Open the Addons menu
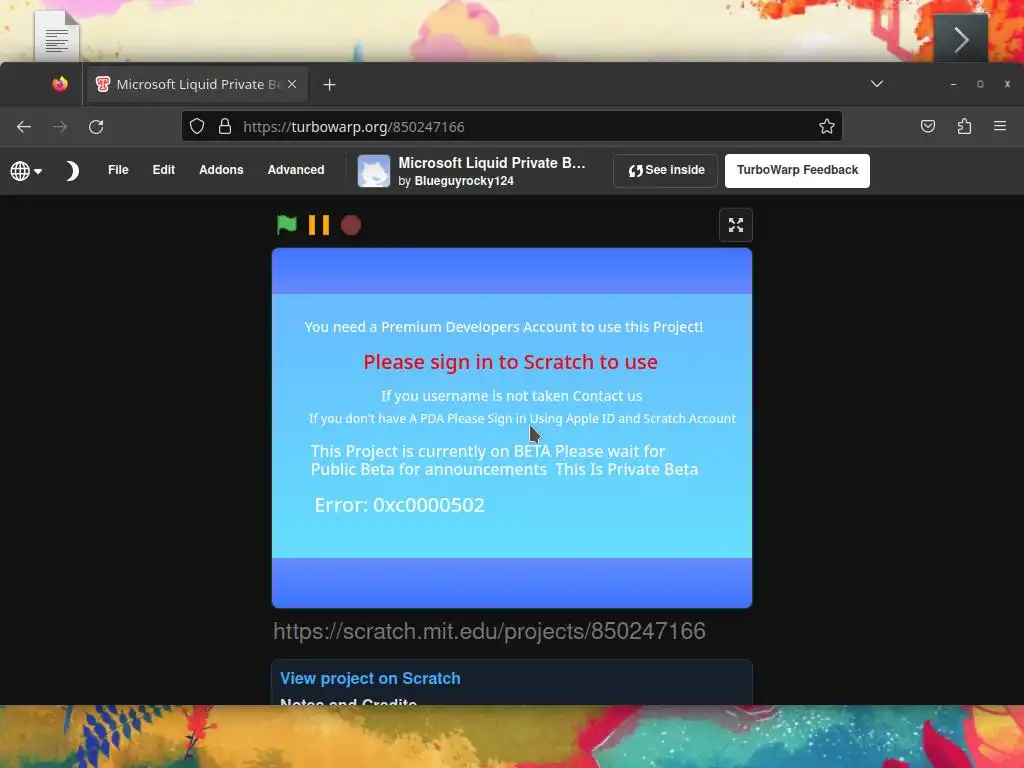The image size is (1024, 768). tap(221, 170)
